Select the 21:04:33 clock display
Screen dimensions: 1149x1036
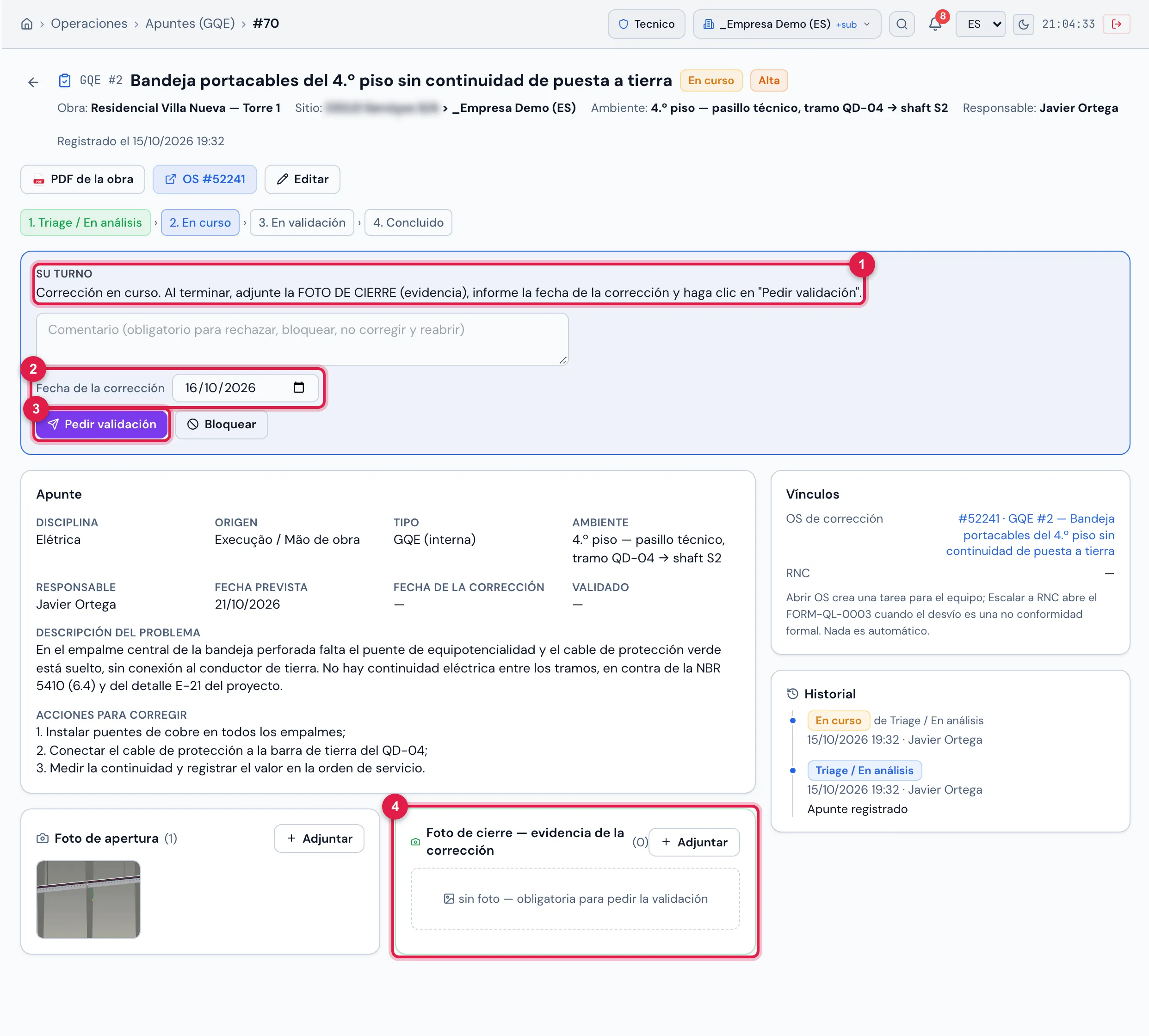click(x=1068, y=24)
